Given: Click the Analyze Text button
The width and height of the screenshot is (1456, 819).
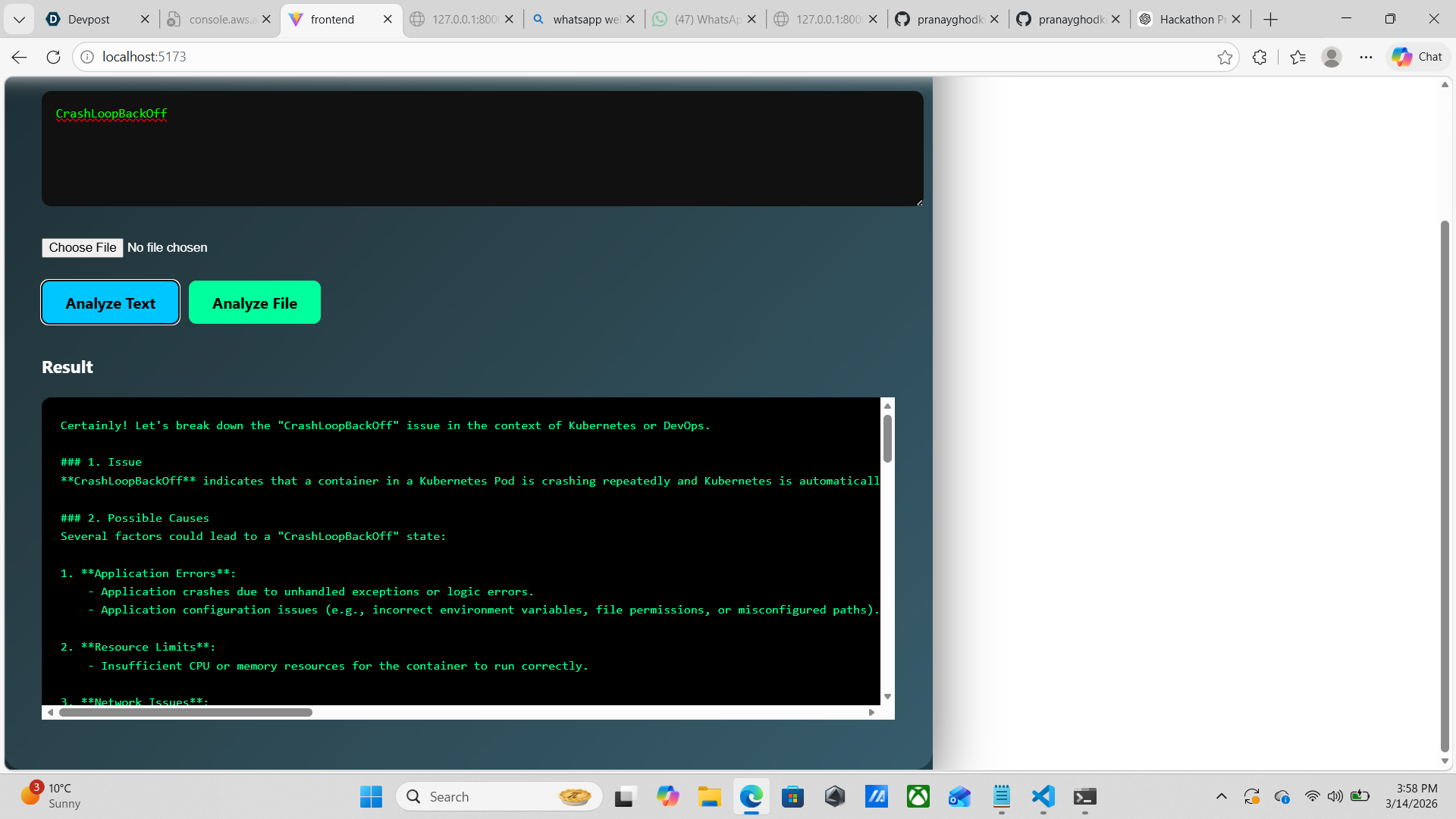Looking at the screenshot, I should click(x=111, y=303).
